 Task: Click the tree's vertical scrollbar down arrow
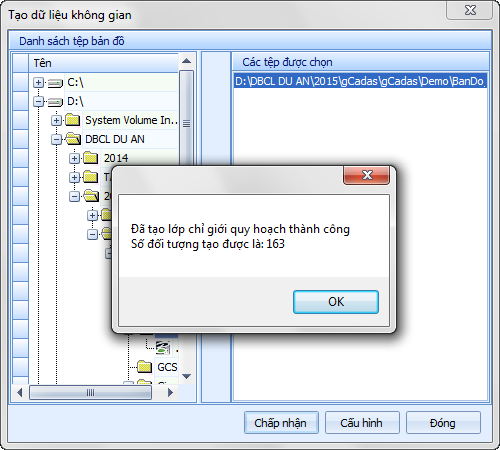(x=187, y=376)
